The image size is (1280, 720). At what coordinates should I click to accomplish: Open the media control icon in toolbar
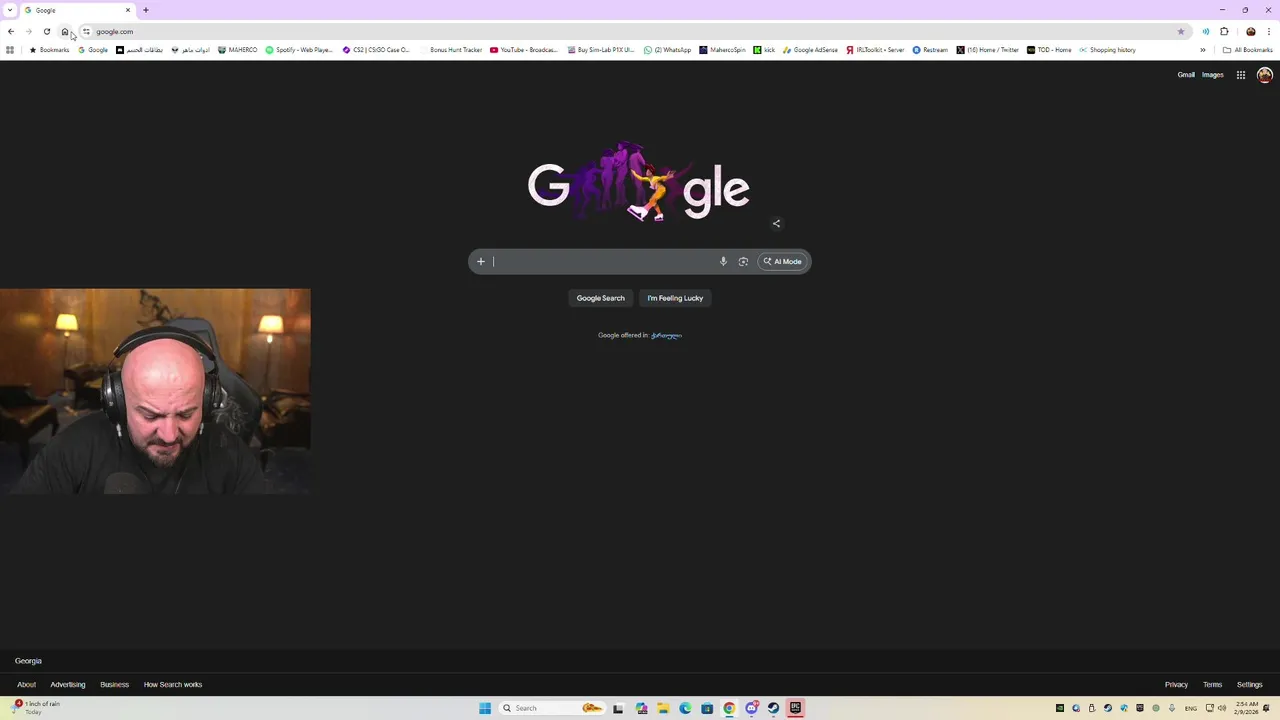coord(1206,32)
